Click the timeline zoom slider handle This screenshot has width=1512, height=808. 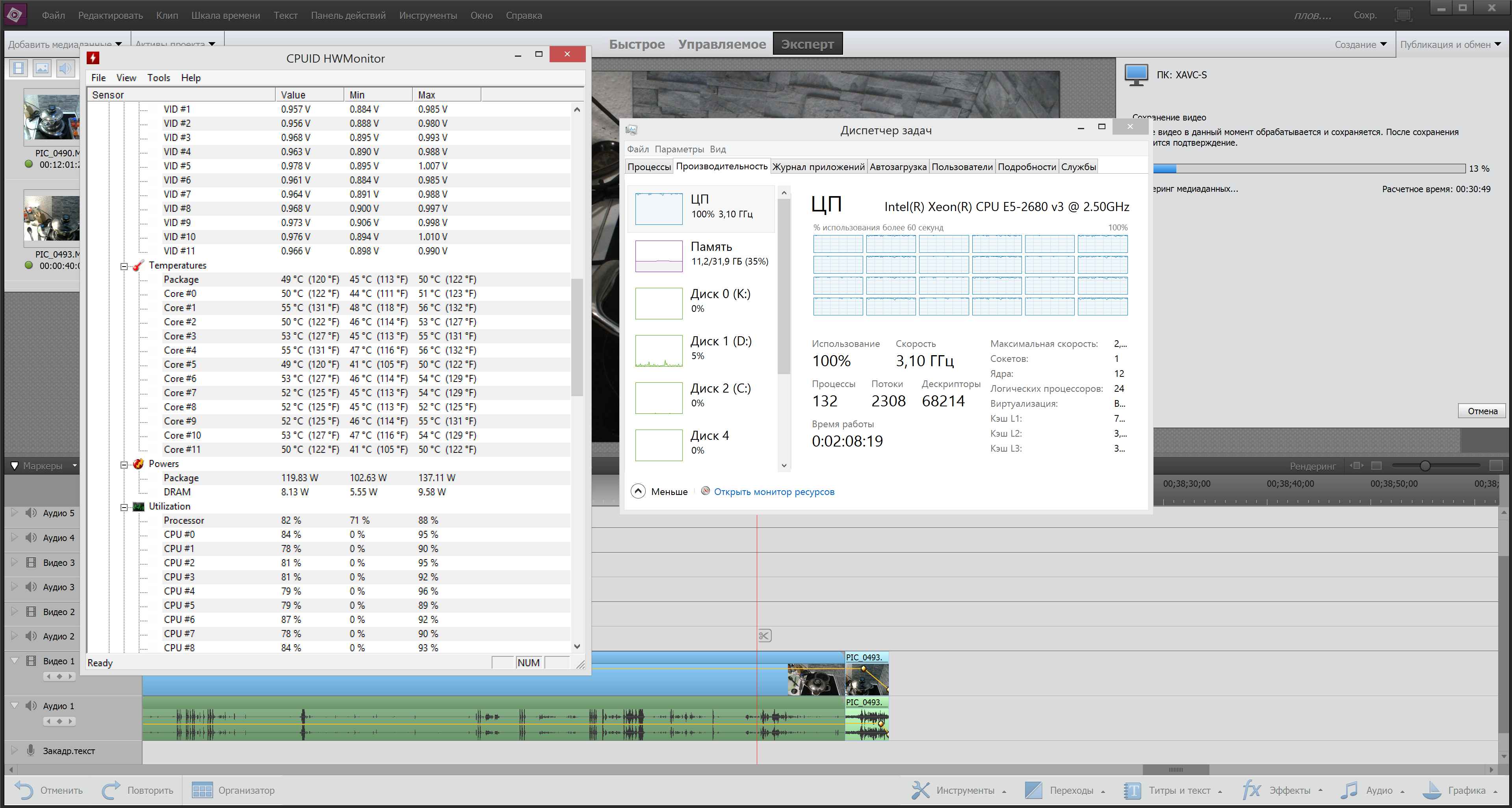[1425, 466]
